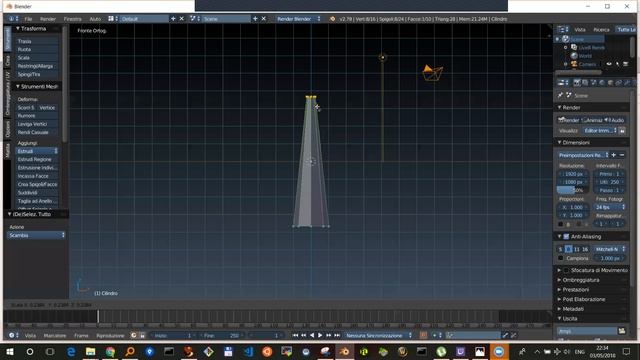Click the Leviga Vertici button
This screenshot has height=360, width=640.
tap(37, 124)
